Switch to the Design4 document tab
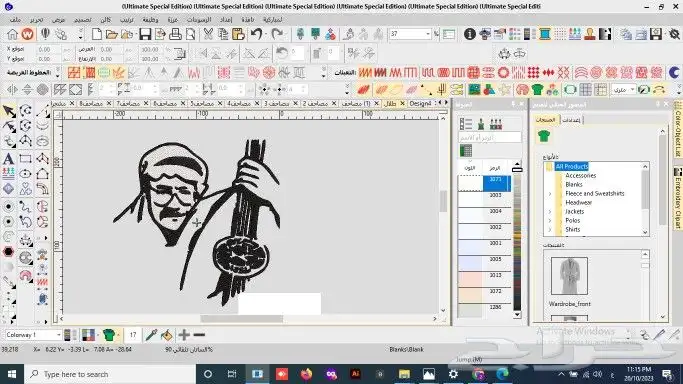Image resolution: width=683 pixels, height=384 pixels. point(420,104)
